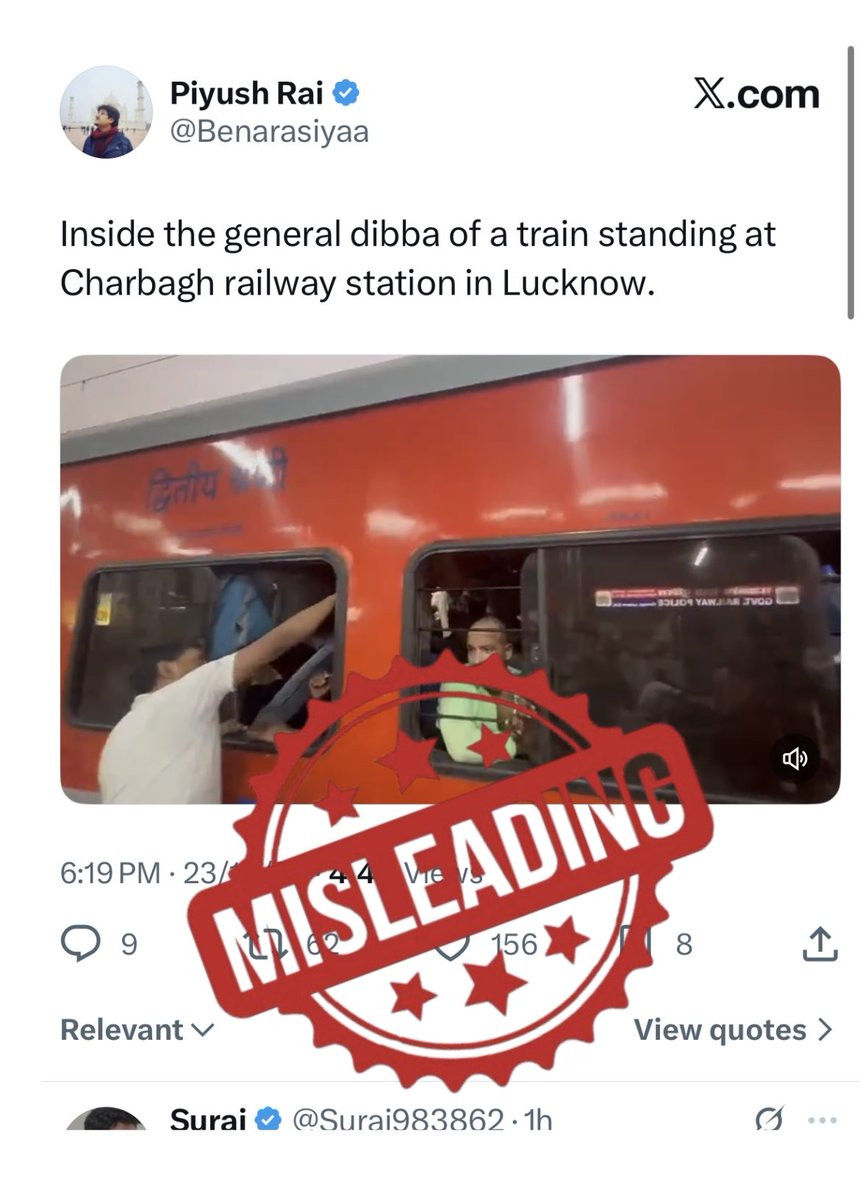Click the 6:19 PM timestamp
860x1200 pixels.
[110, 873]
